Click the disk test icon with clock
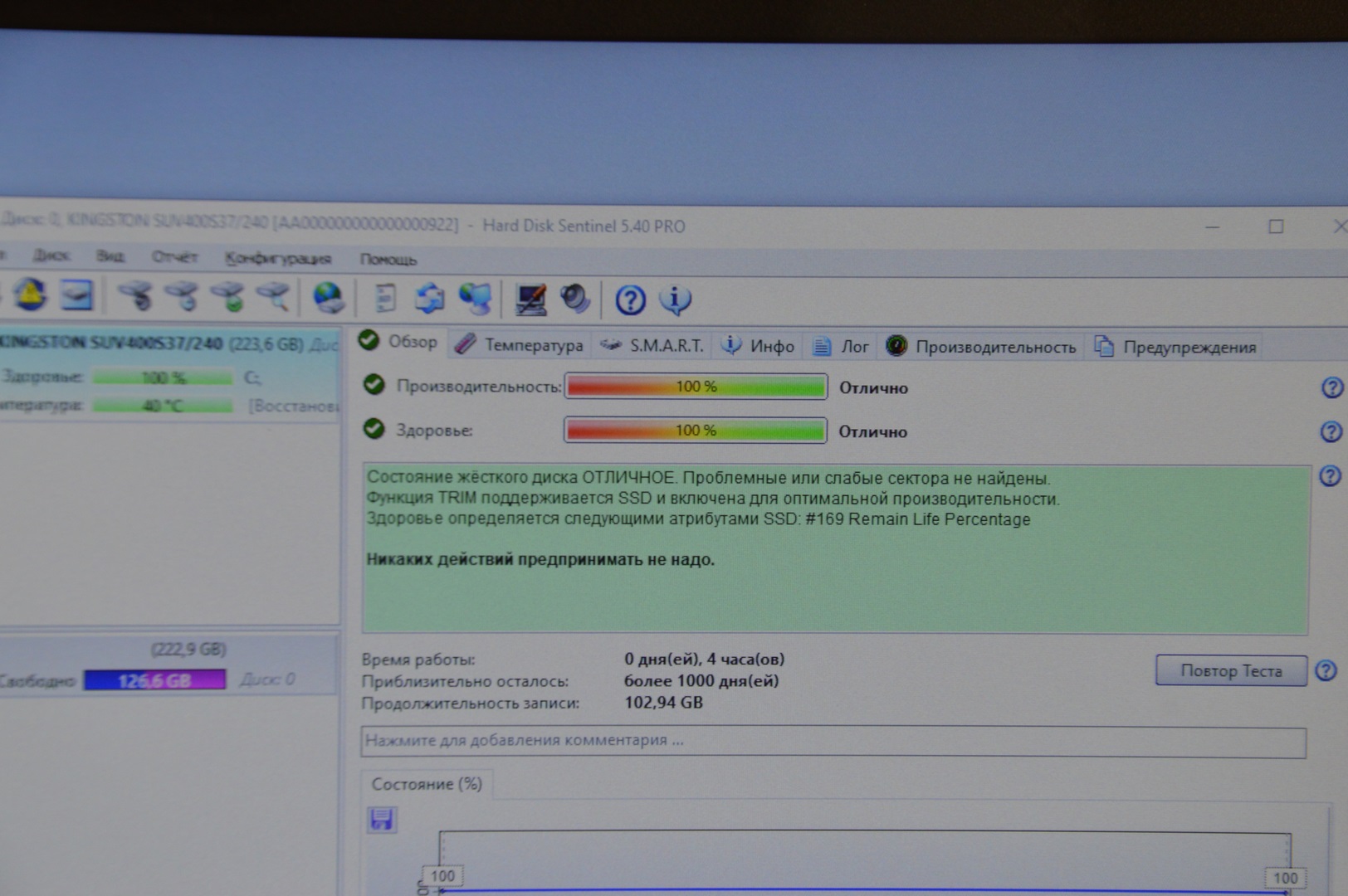 [x=181, y=295]
